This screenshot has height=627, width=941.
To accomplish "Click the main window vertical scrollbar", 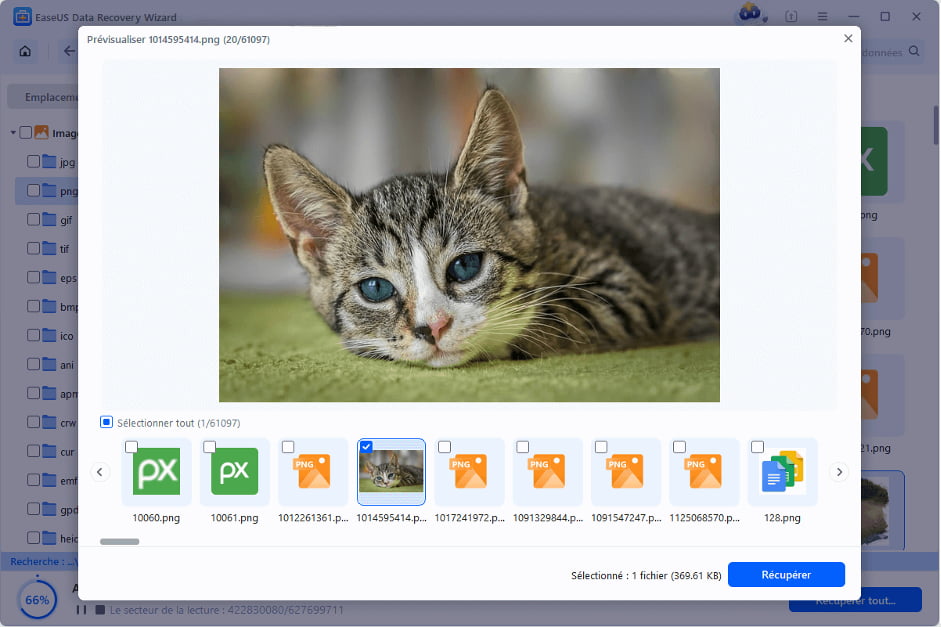I will [936, 125].
